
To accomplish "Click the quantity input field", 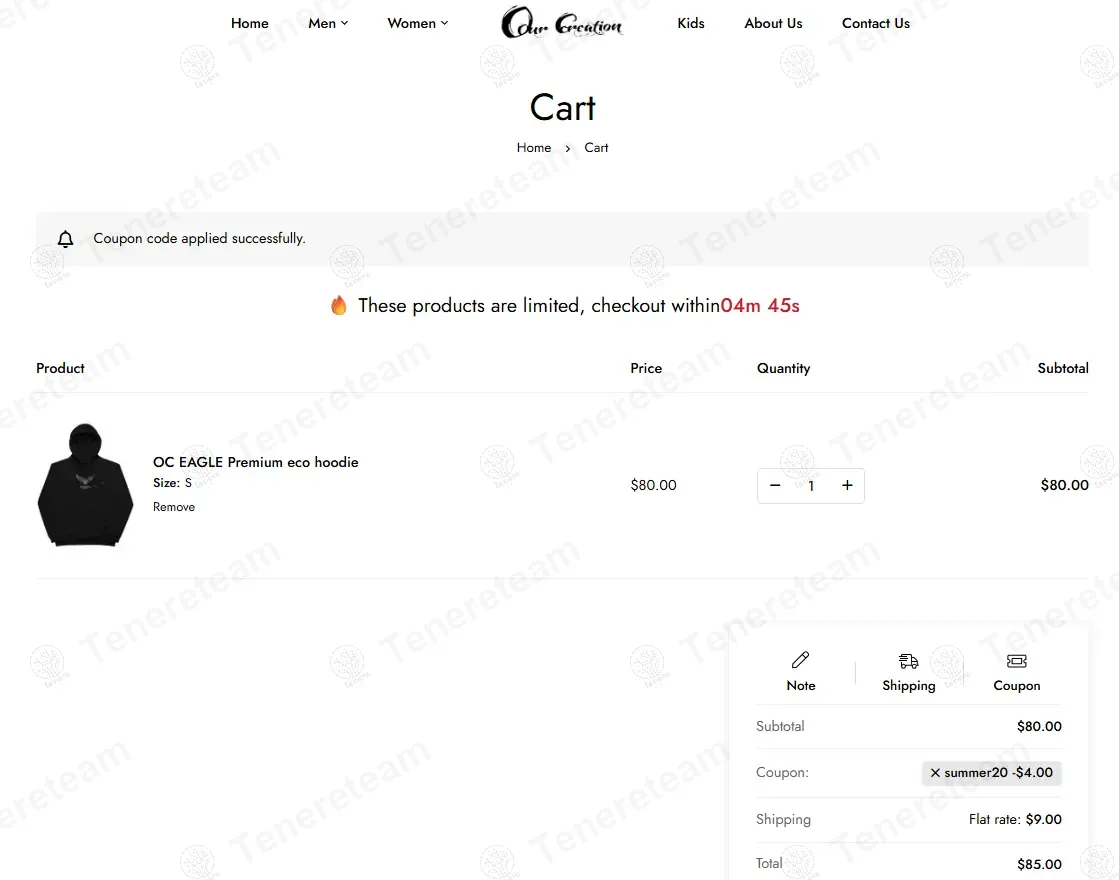I will [x=811, y=485].
